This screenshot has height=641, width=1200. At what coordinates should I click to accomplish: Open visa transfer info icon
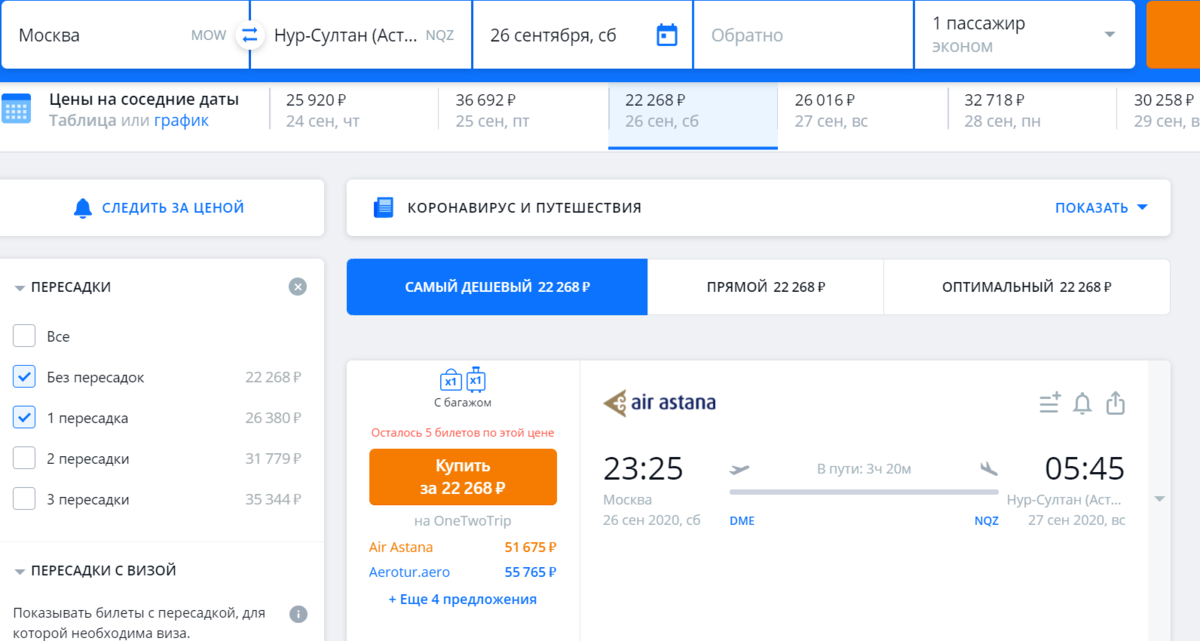[298, 614]
